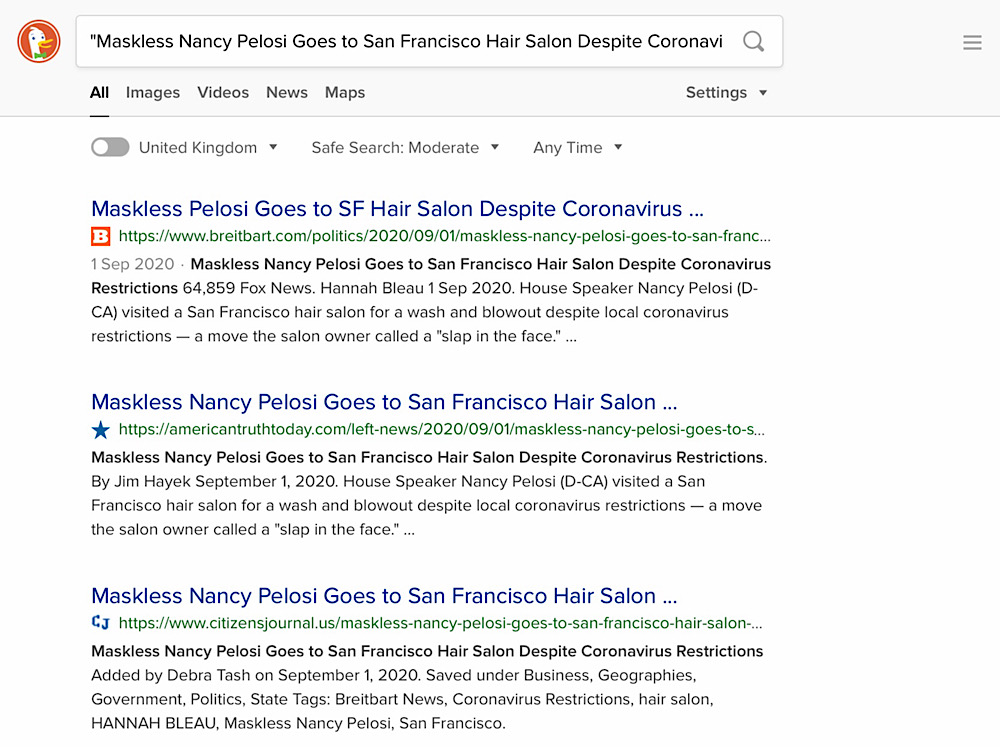
Task: Click the 'Added by Debra Tash' snippet text
Action: pos(255,676)
